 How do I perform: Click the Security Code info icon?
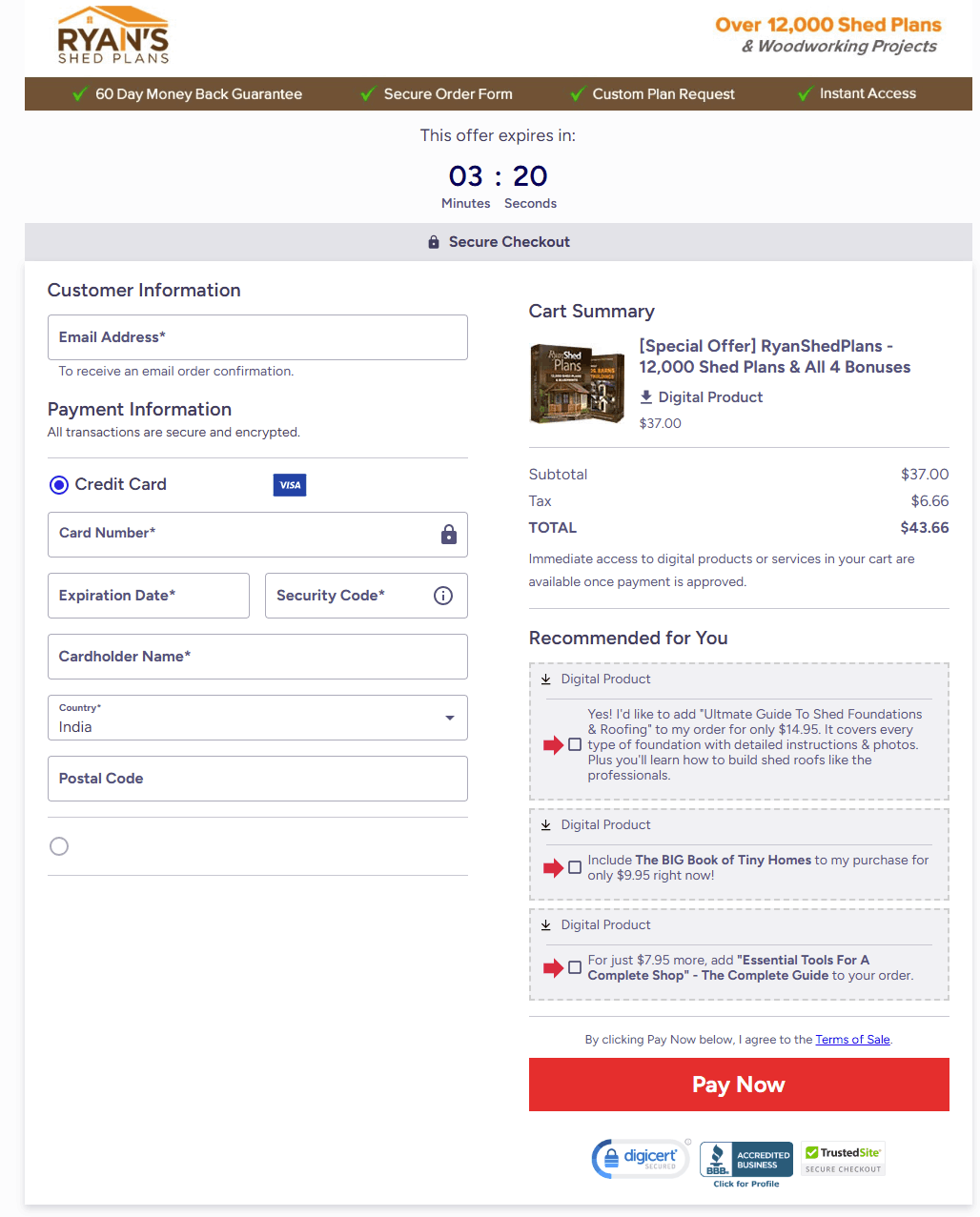click(442, 595)
